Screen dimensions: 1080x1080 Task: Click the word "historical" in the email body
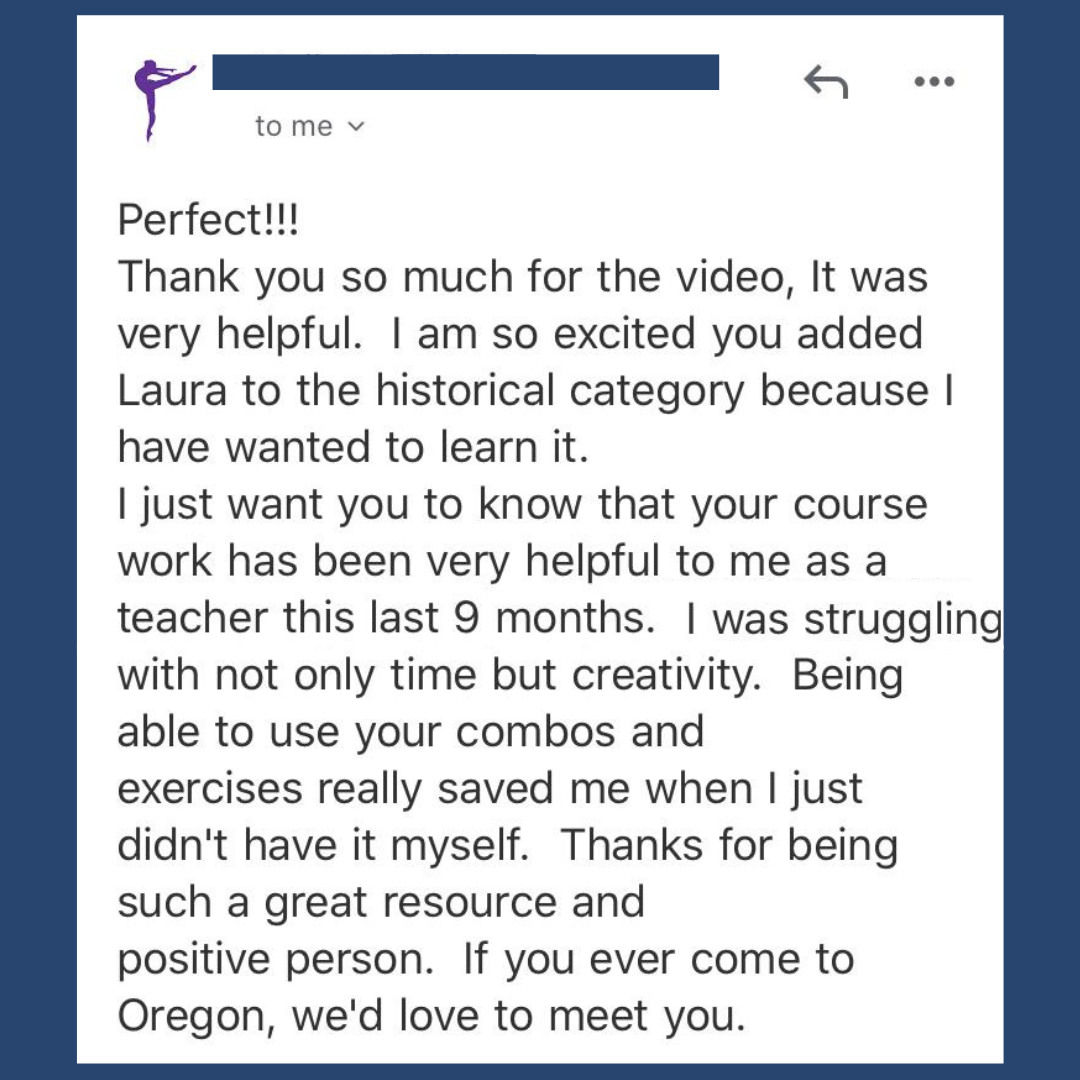(x=465, y=391)
